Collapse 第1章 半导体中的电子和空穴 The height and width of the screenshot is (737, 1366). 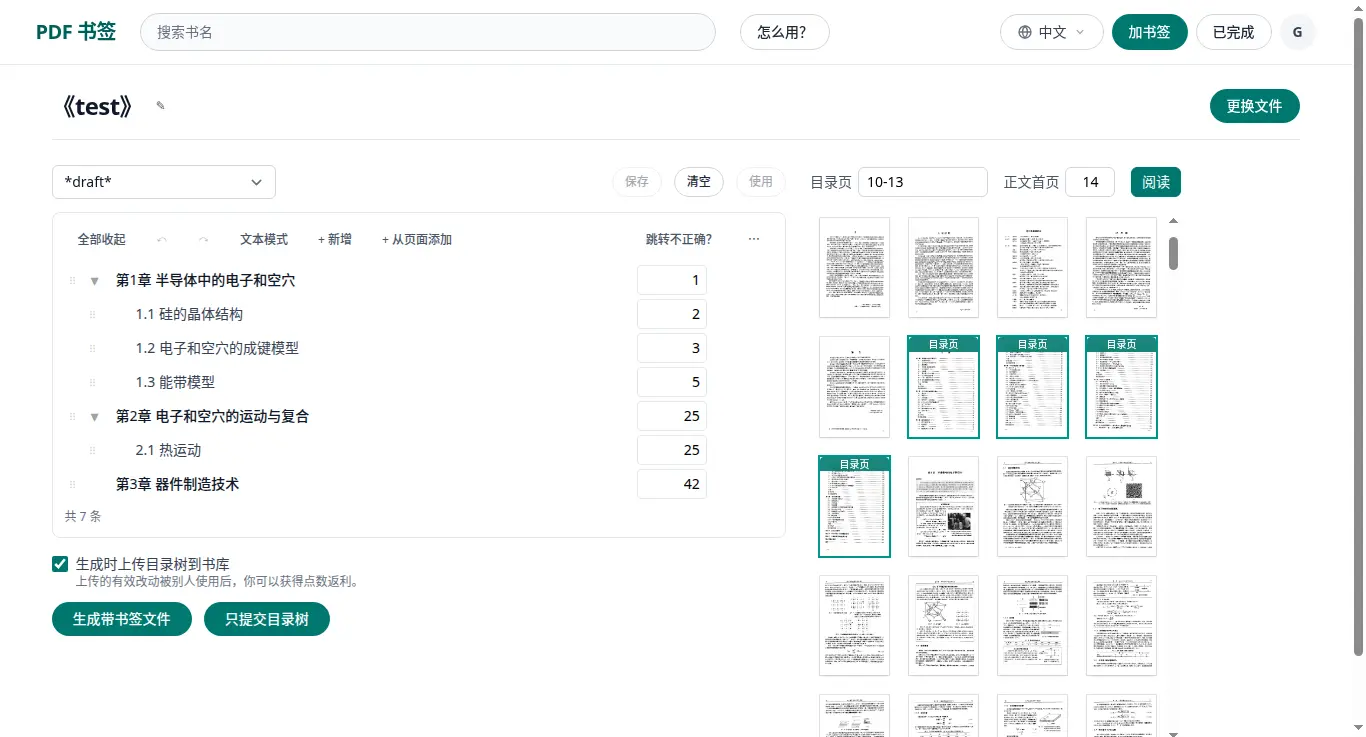(95, 281)
